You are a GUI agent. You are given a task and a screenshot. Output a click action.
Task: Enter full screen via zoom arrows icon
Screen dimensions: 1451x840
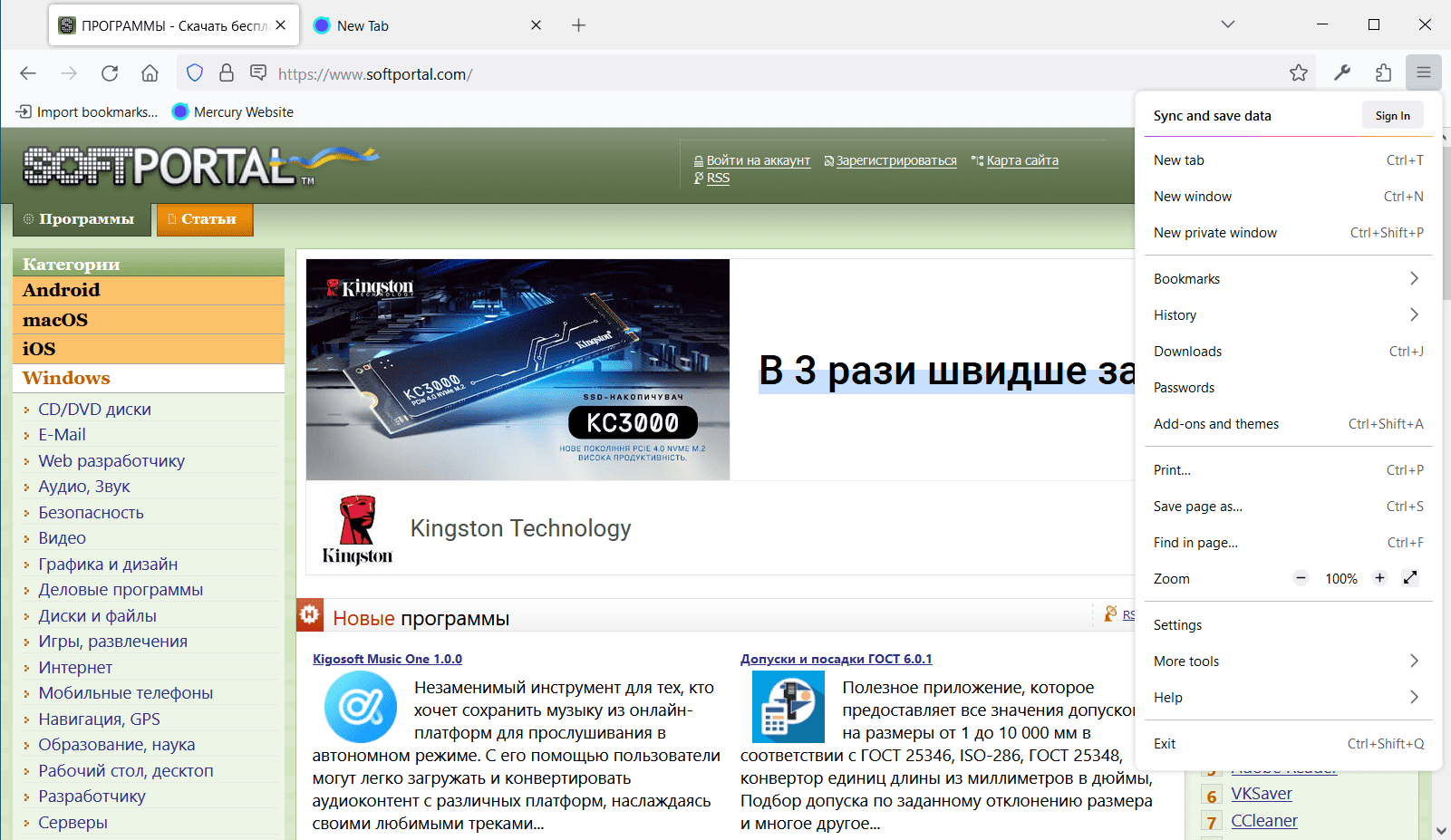[1410, 578]
